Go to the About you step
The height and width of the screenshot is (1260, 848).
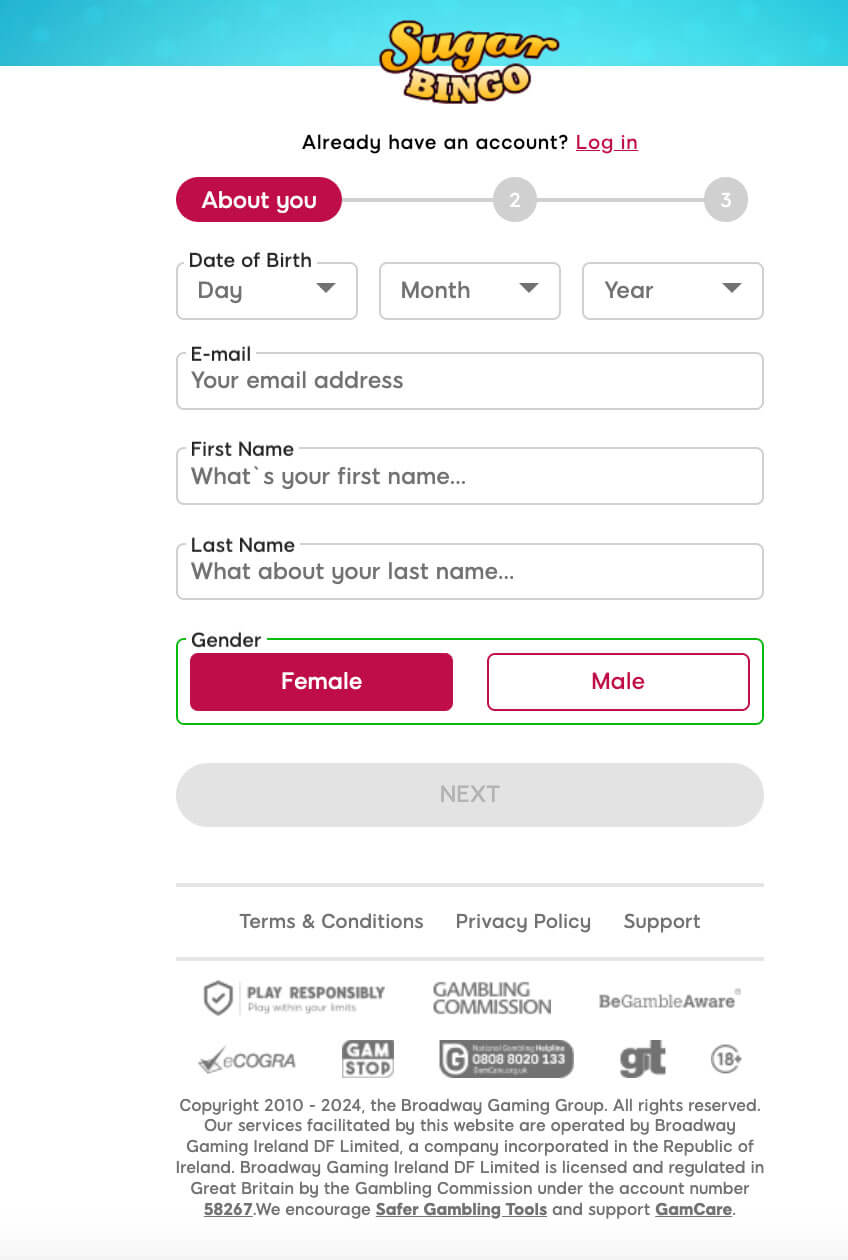pyautogui.click(x=259, y=200)
